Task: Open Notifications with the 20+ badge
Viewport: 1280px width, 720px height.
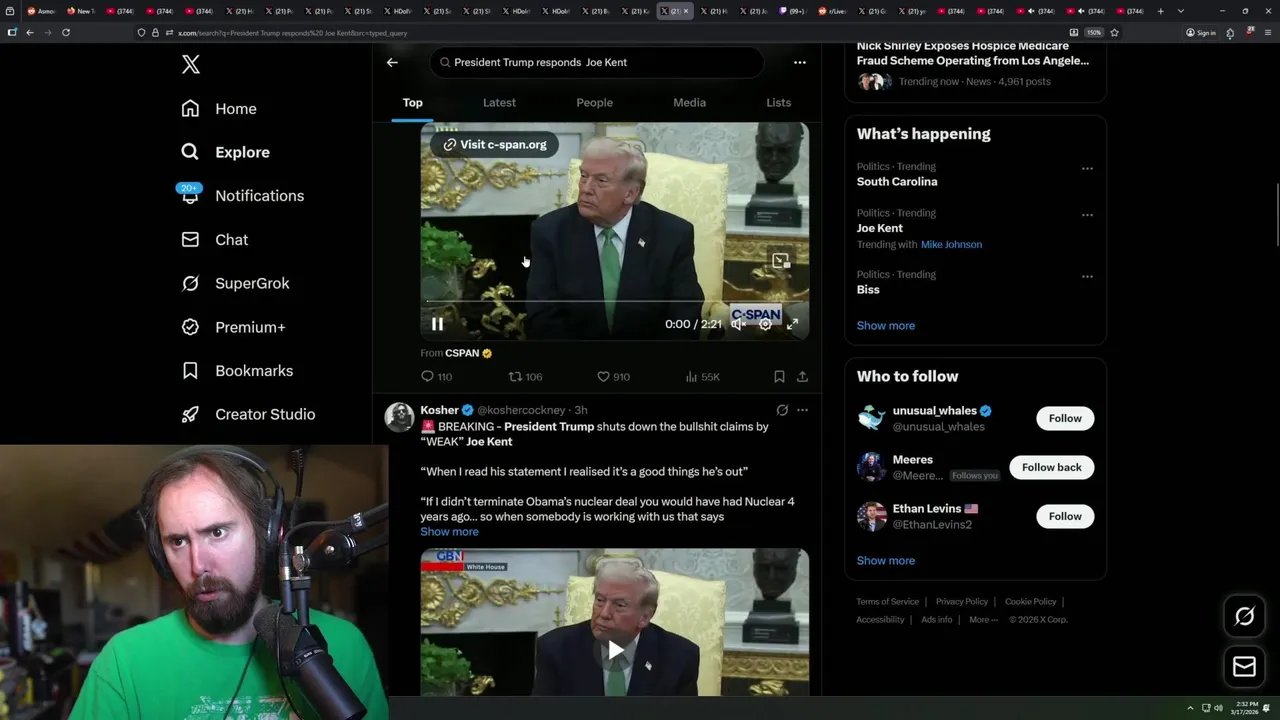Action: click(x=242, y=196)
